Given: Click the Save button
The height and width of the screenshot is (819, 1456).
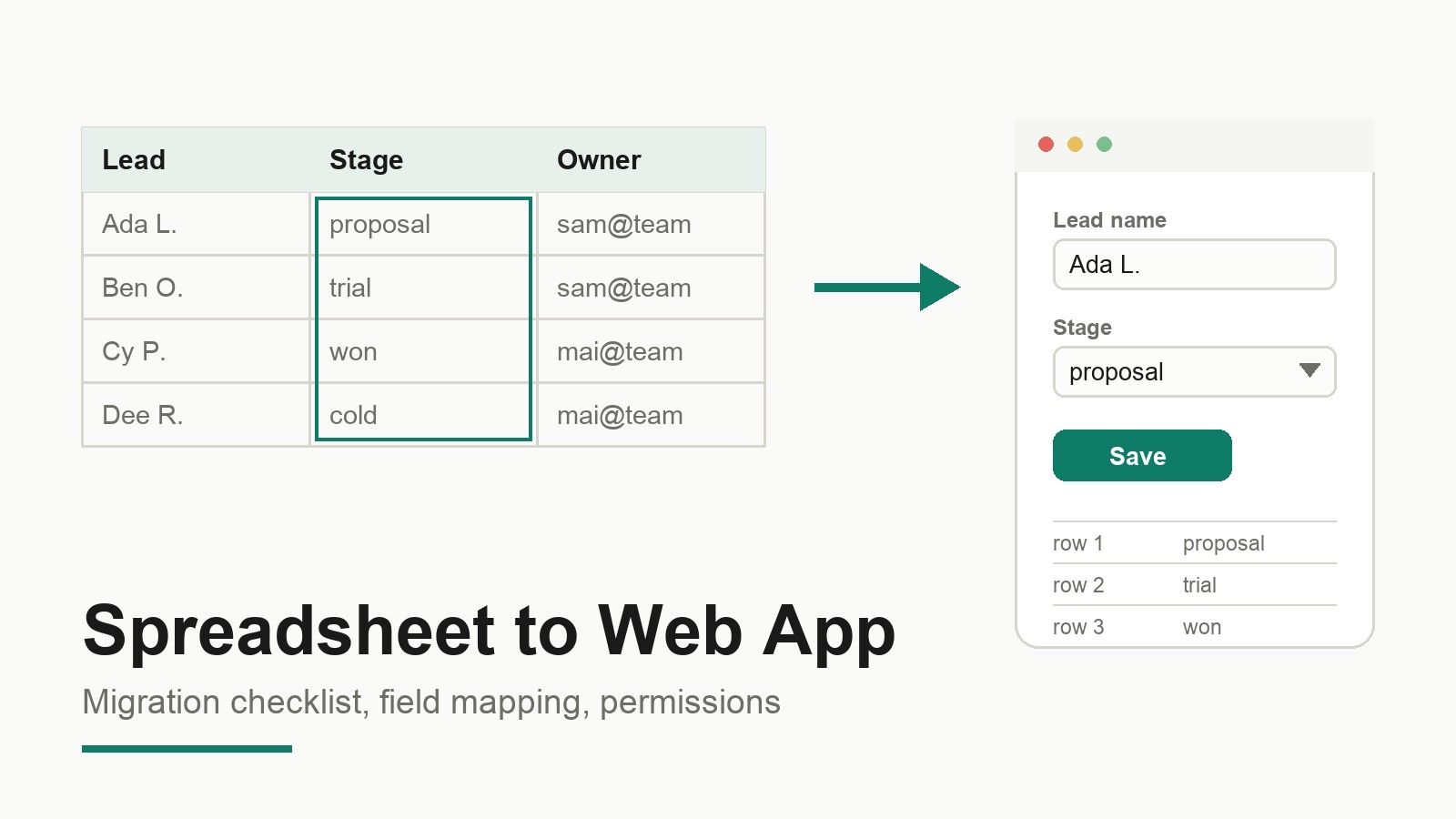Looking at the screenshot, I should 1142,455.
